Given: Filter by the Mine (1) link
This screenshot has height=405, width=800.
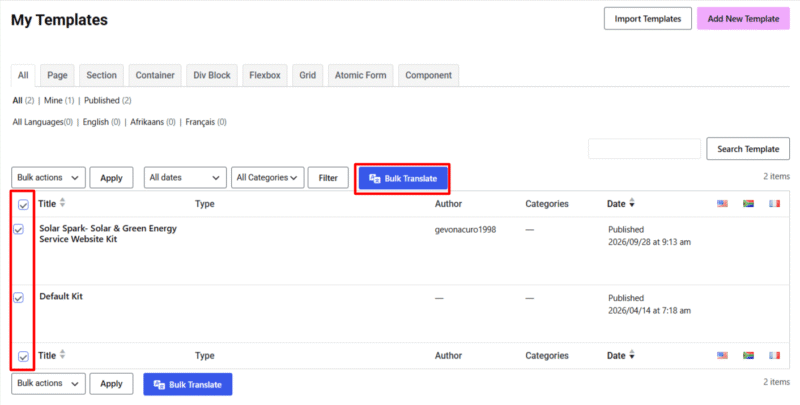Looking at the screenshot, I should coord(59,100).
